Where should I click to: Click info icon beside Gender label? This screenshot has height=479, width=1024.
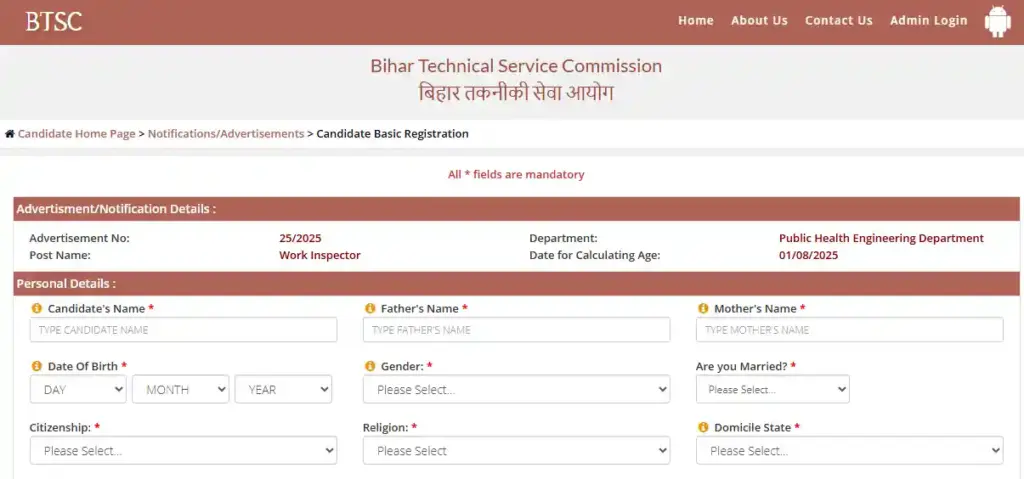370,367
